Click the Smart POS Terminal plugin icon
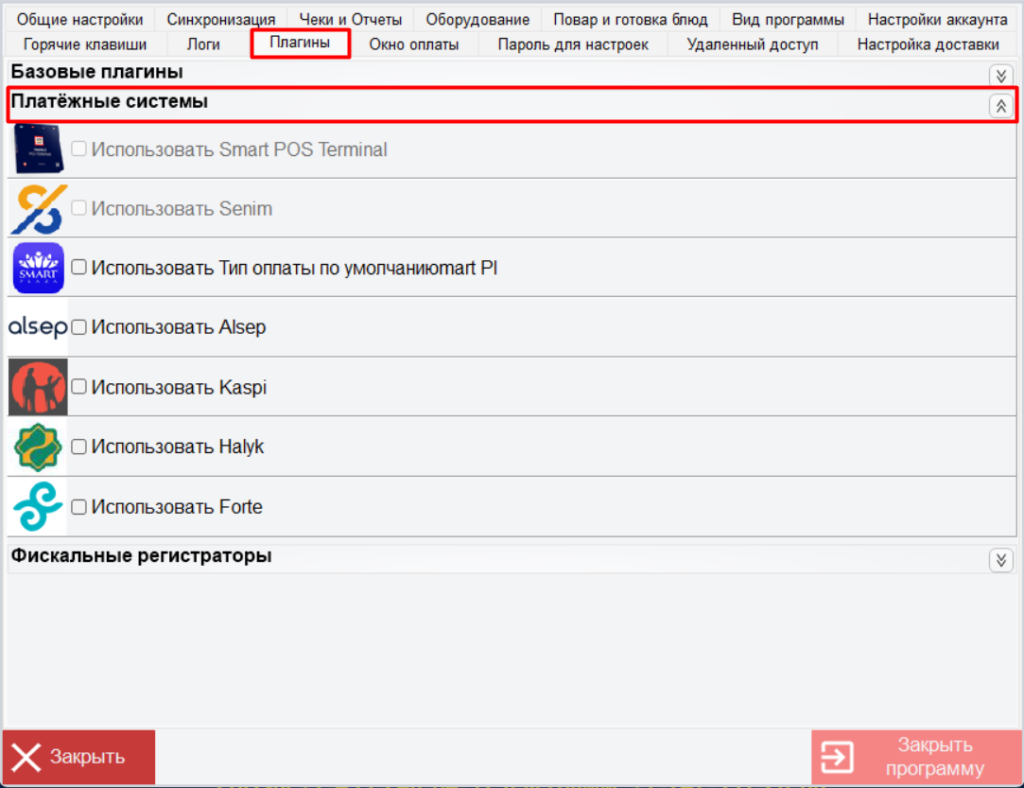Viewport: 1024px width, 788px height. click(38, 149)
